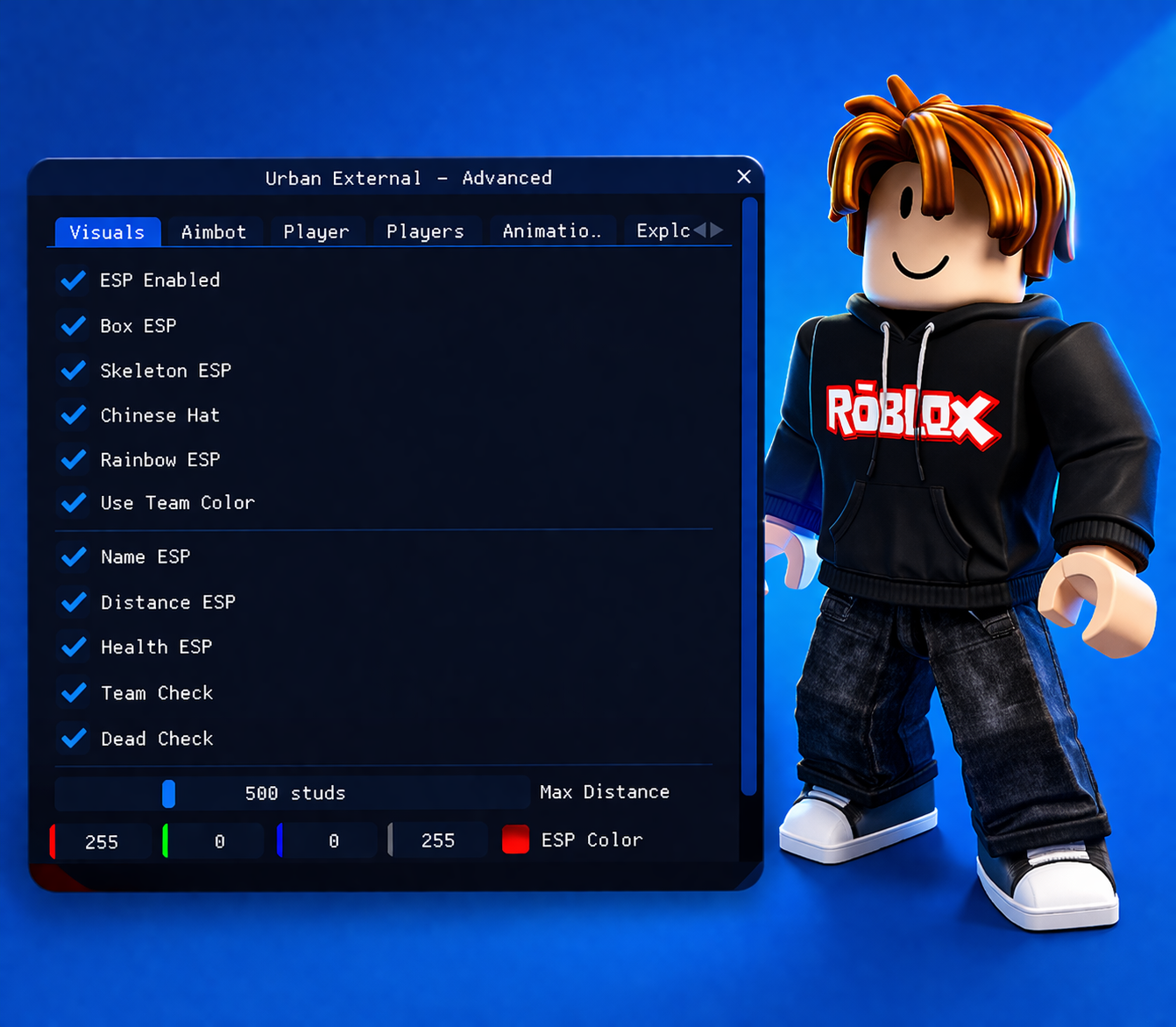Toggle the Chinese Hat checkbox
Viewport: 1176px width, 1027px height.
[x=74, y=414]
